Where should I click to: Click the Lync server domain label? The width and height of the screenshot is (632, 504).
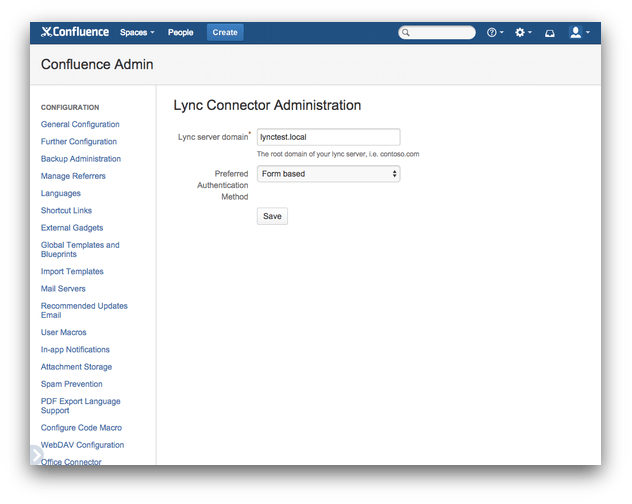213,137
